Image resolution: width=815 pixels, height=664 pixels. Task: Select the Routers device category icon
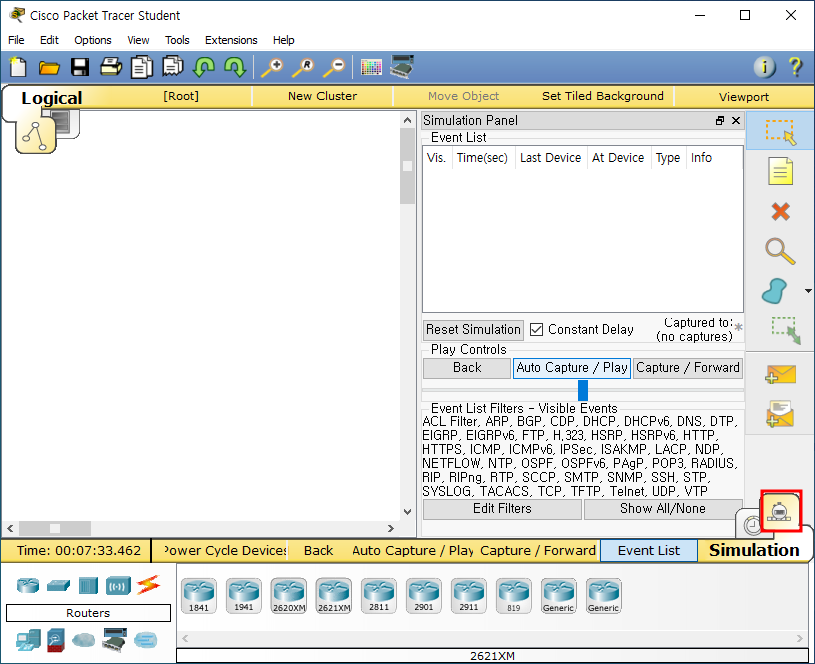point(28,585)
